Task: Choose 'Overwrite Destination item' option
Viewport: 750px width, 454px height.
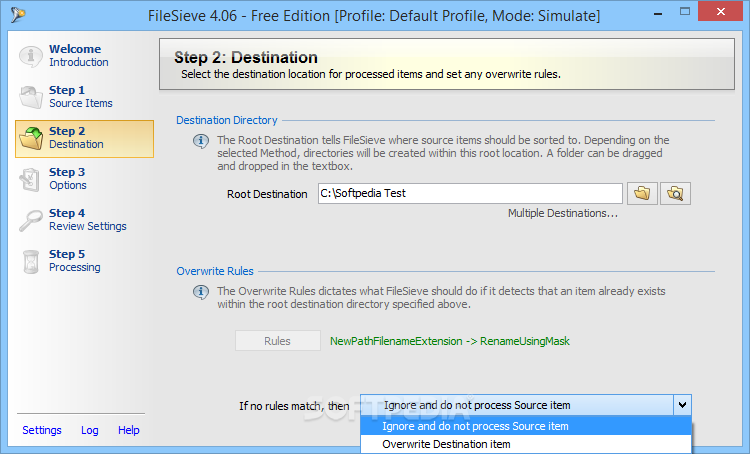Action: (x=526, y=444)
